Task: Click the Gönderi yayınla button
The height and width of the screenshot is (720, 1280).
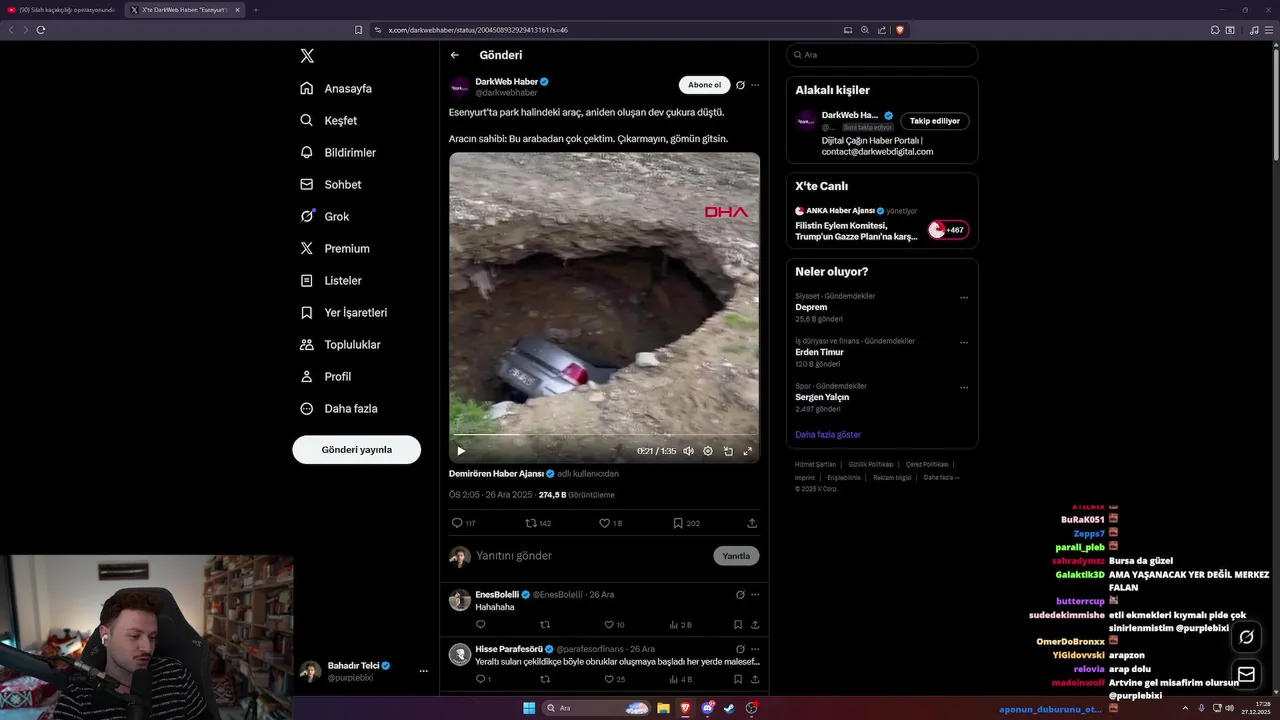Action: pos(356,449)
